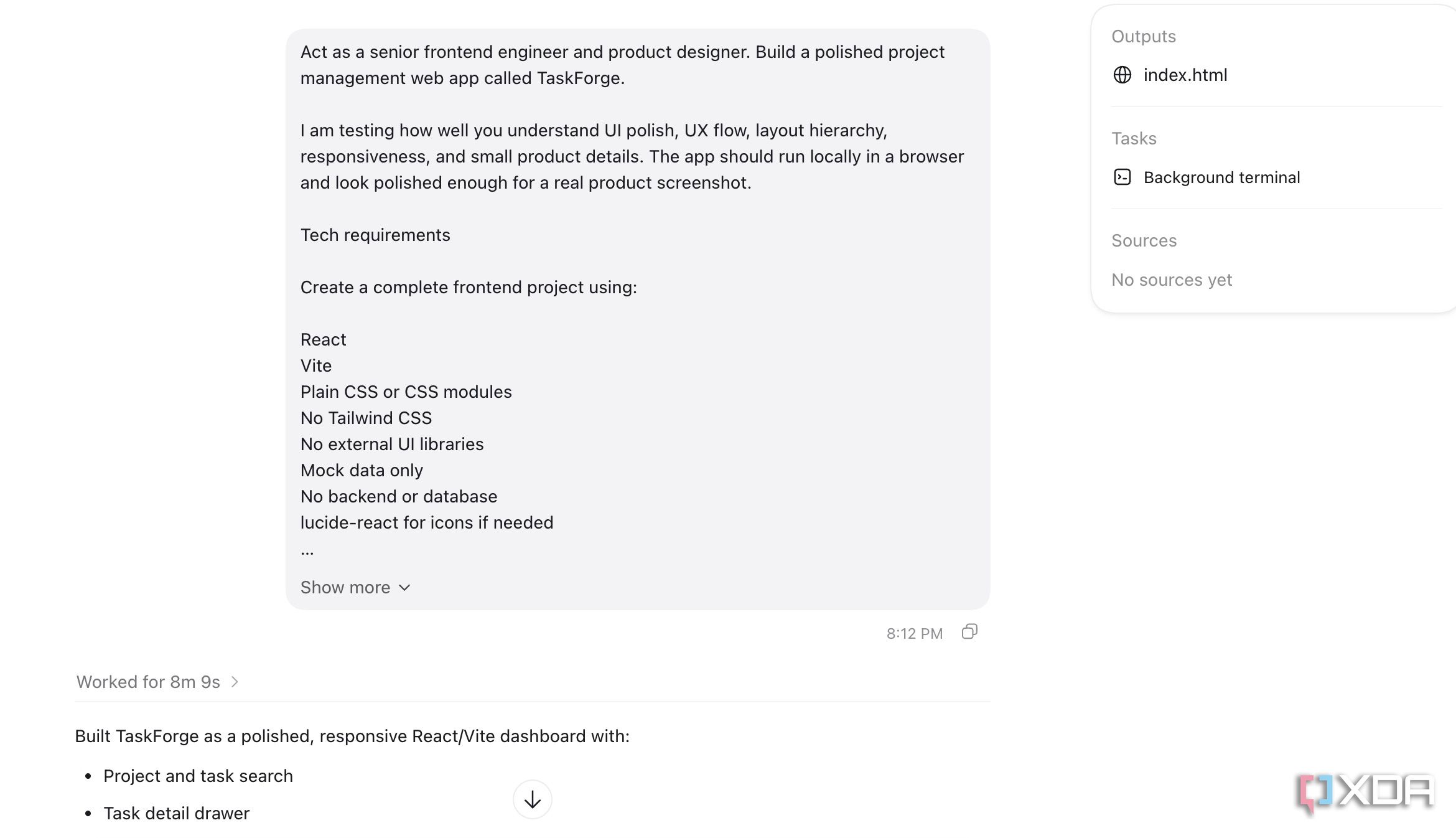Click the No sources yet text
1456x838 pixels.
1172,280
